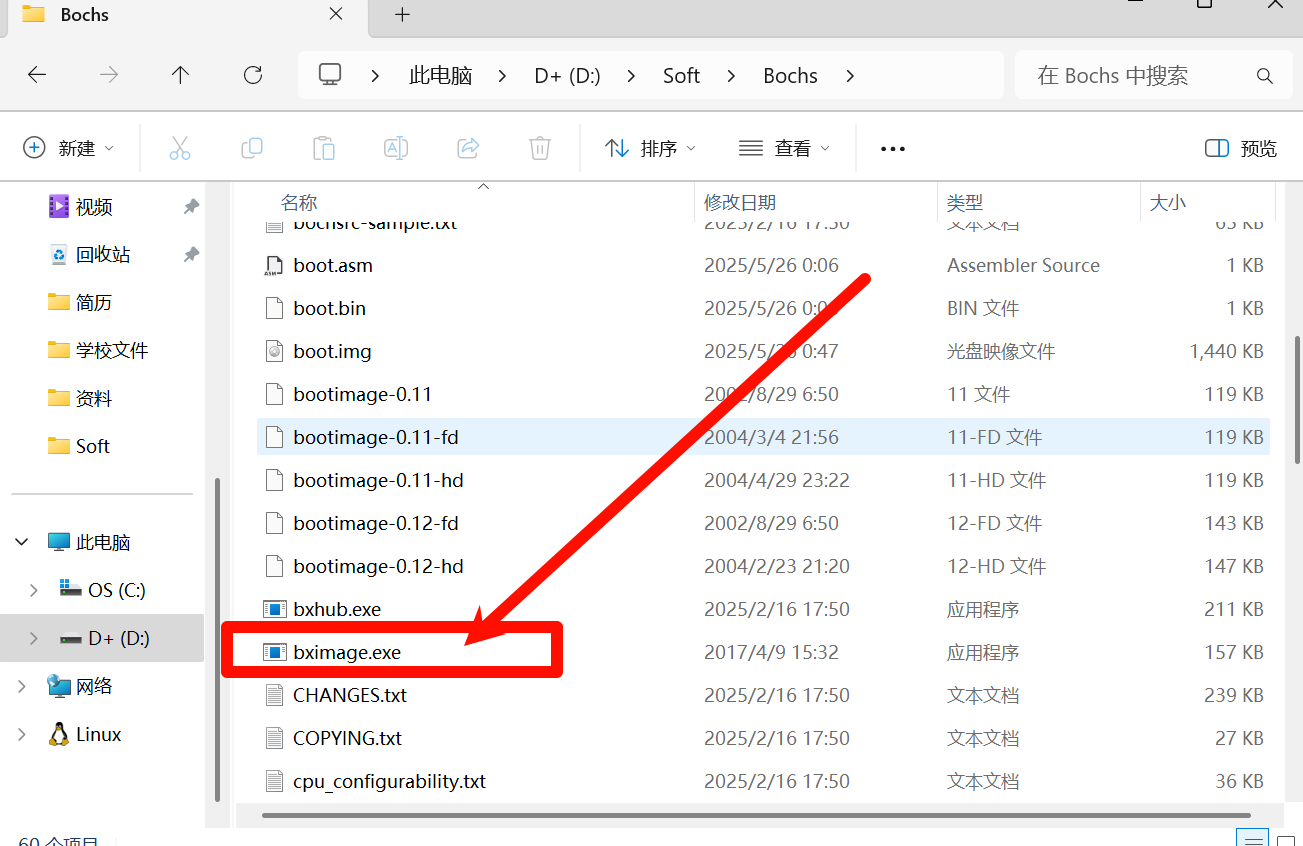The width and height of the screenshot is (1303, 846).
Task: Click the Share icon in toolbar
Action: pos(468,148)
